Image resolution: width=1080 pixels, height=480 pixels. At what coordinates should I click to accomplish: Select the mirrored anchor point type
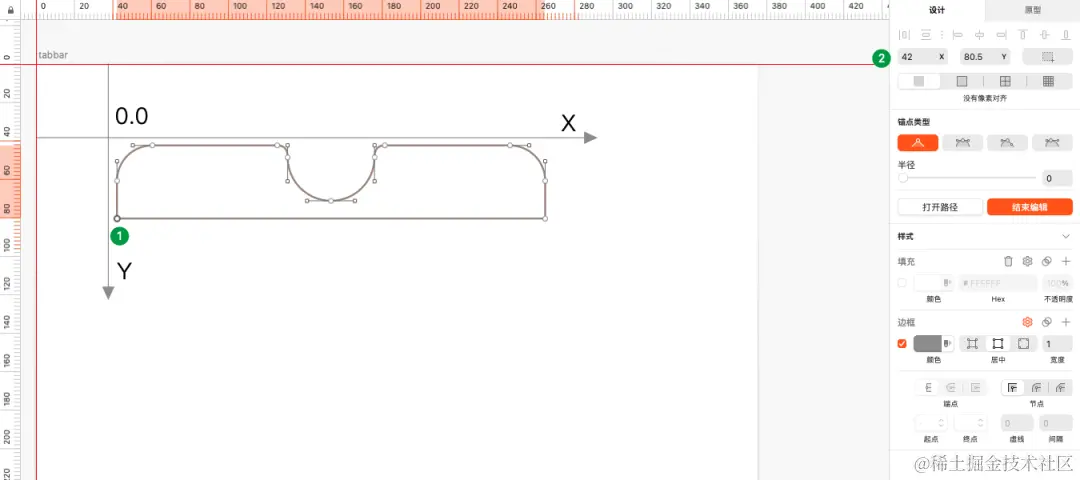click(962, 143)
